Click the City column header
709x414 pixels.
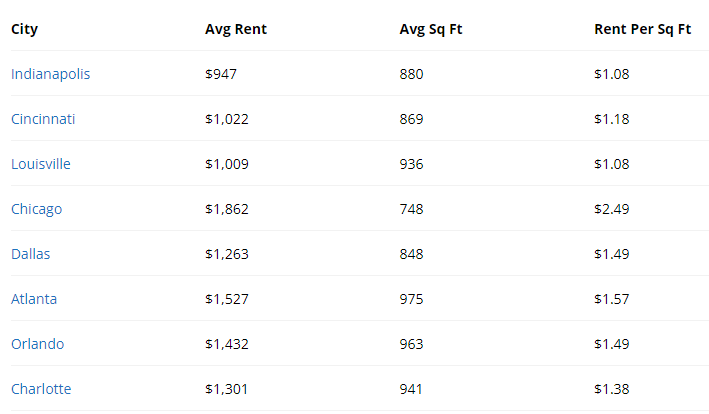pyautogui.click(x=24, y=29)
